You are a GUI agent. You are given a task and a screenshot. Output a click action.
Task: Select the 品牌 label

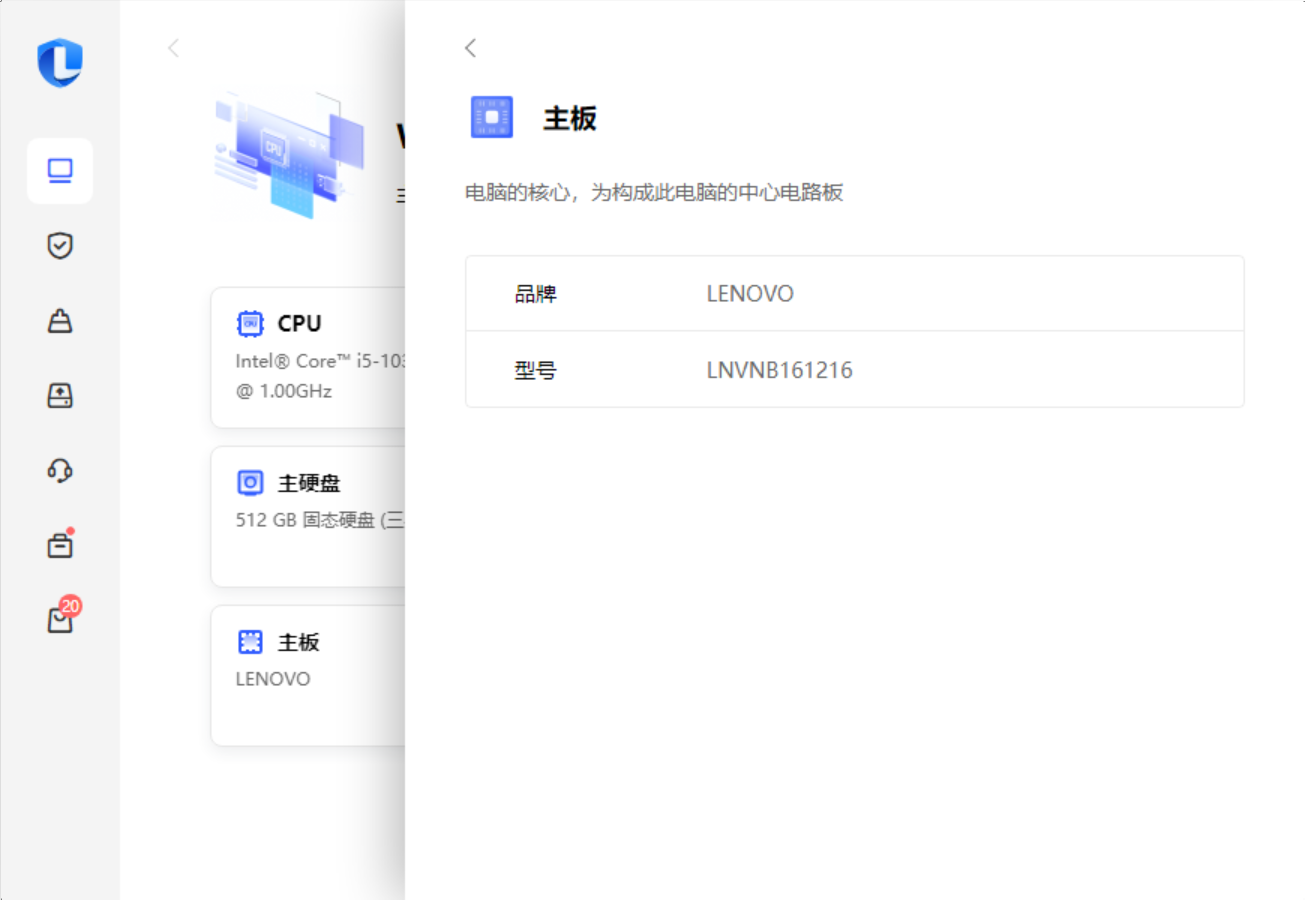535,294
